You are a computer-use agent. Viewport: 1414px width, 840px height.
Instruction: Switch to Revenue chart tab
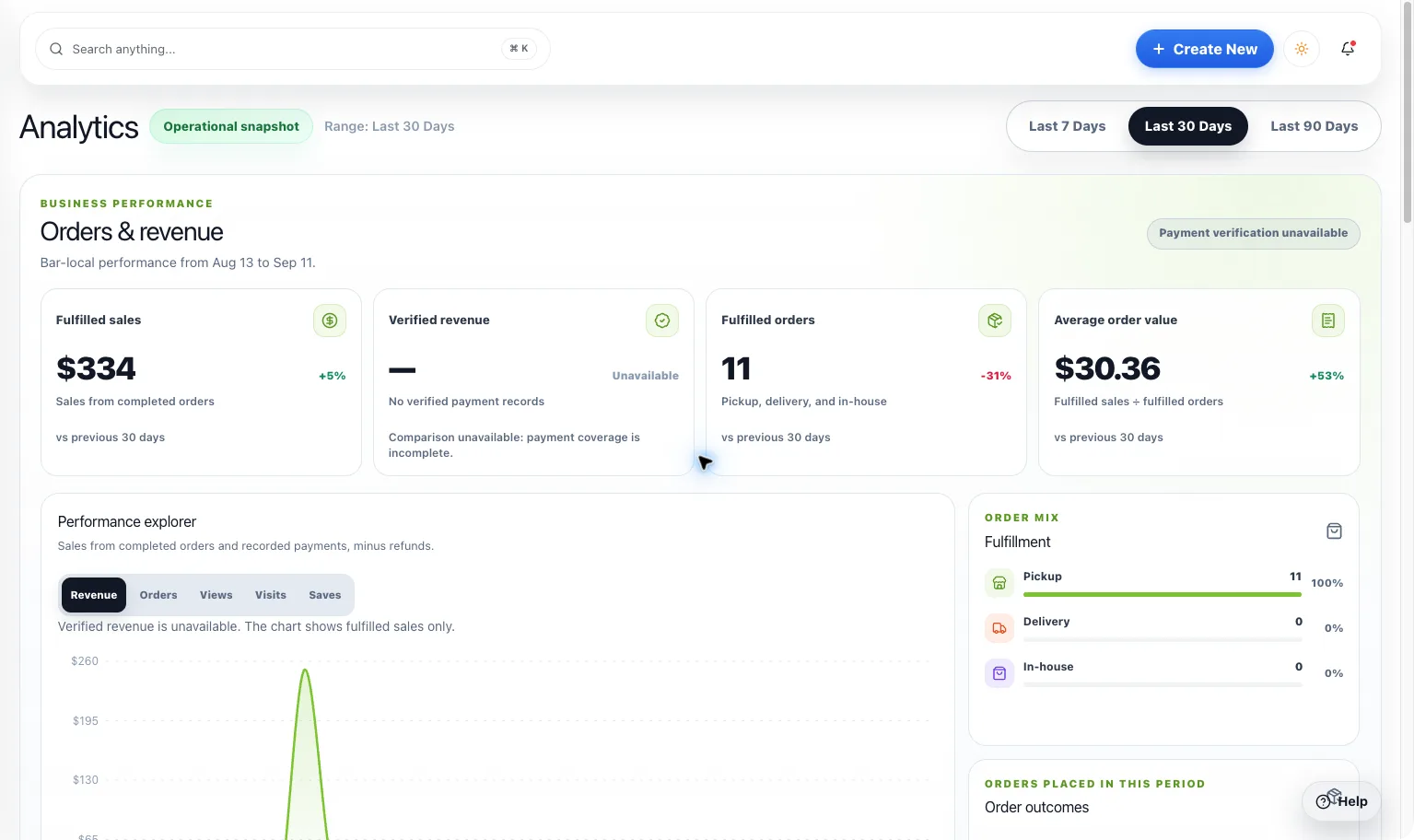tap(94, 595)
